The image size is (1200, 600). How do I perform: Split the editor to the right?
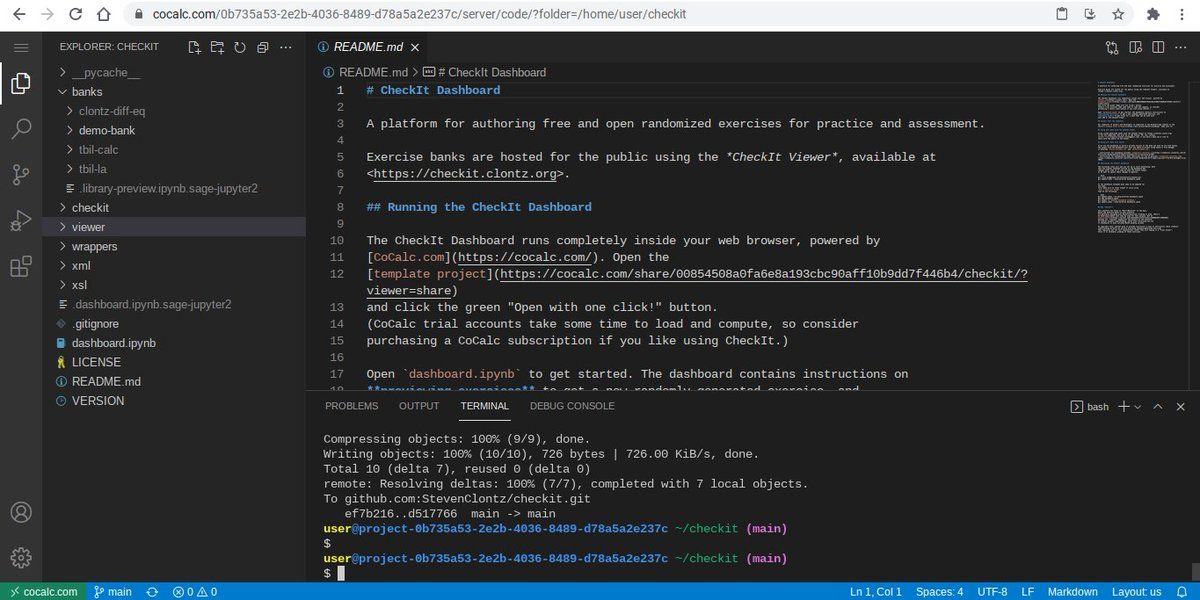[x=1158, y=47]
